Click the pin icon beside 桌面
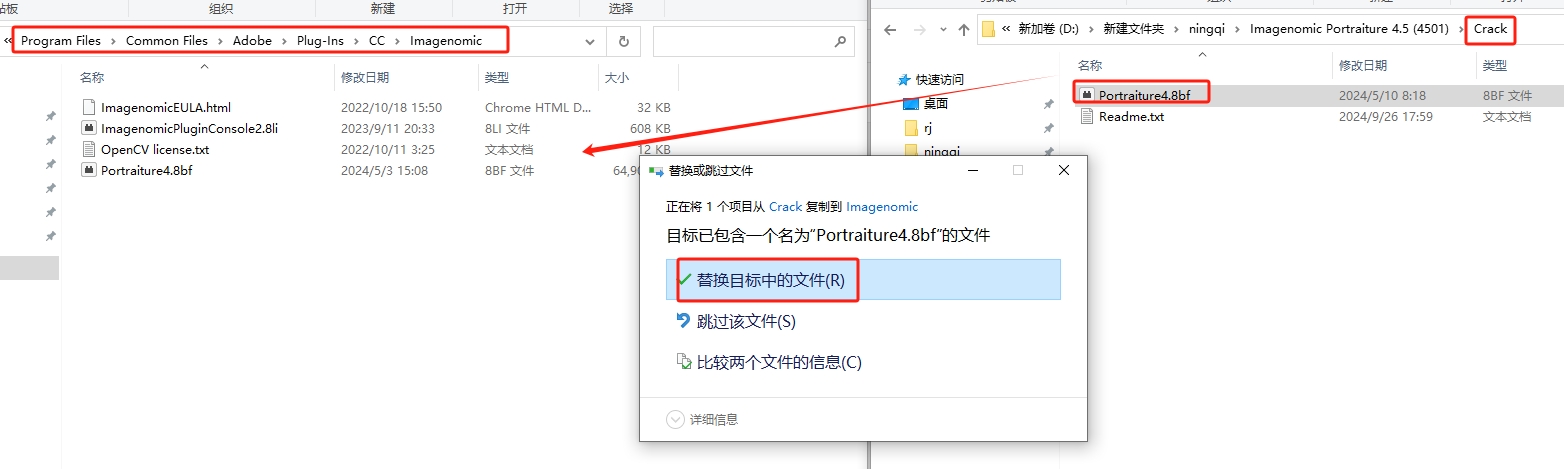This screenshot has height=469, width=1564. point(1048,104)
